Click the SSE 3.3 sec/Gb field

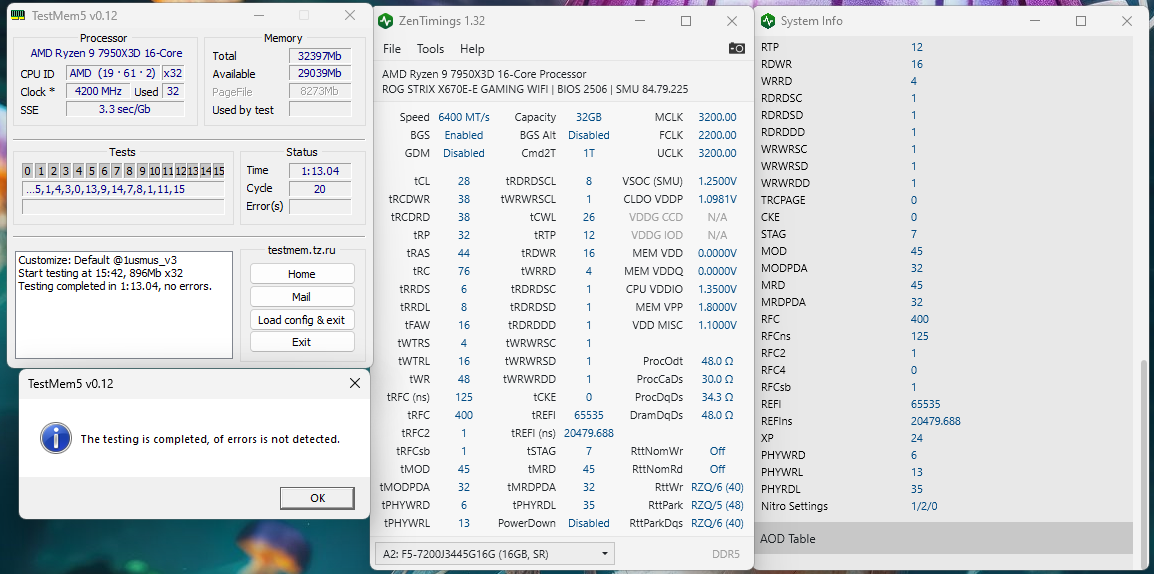(x=125, y=109)
